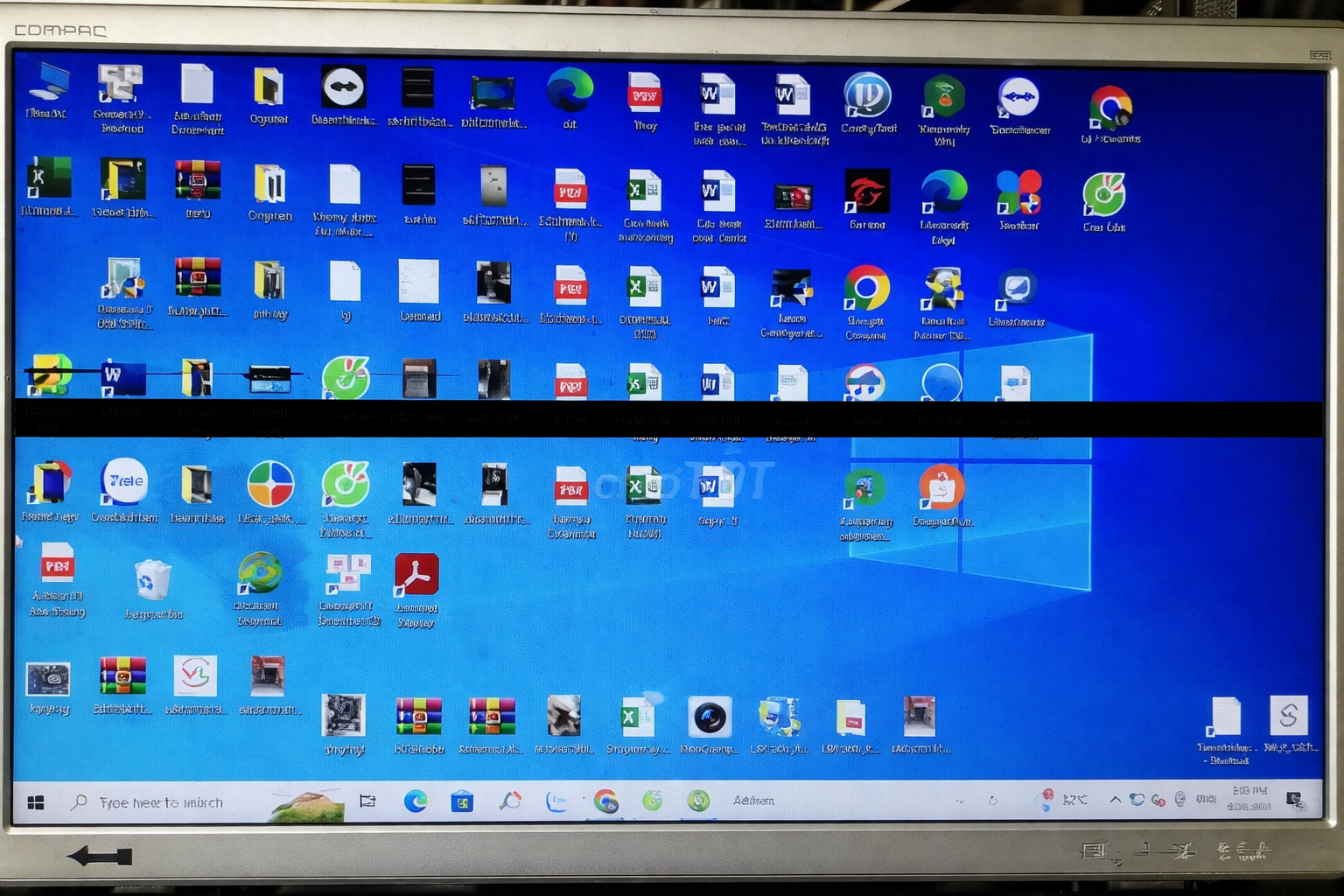Open Google Chrome pinned on the taskbar
The width and height of the screenshot is (1344, 896).
click(x=605, y=801)
